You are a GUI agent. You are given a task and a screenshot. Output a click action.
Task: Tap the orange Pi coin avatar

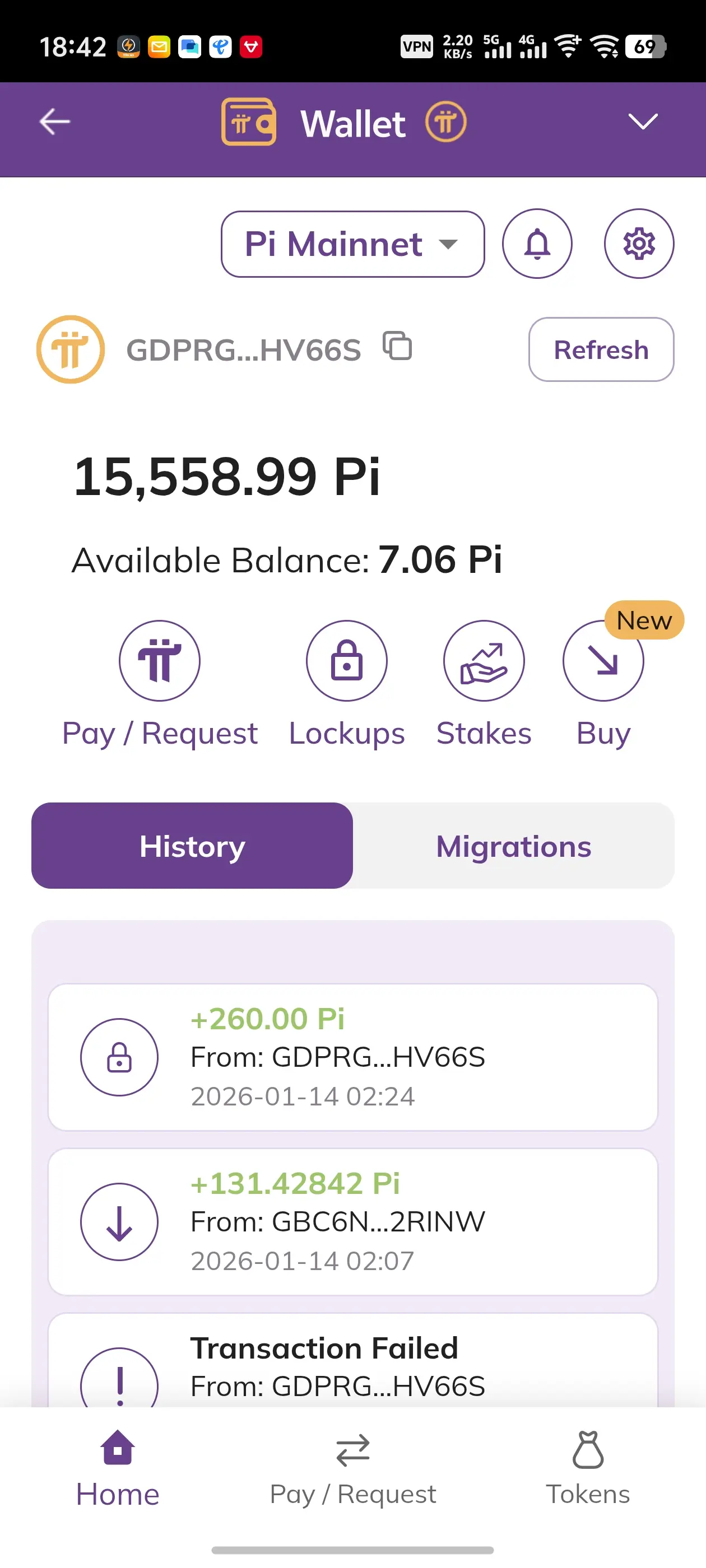(71, 349)
